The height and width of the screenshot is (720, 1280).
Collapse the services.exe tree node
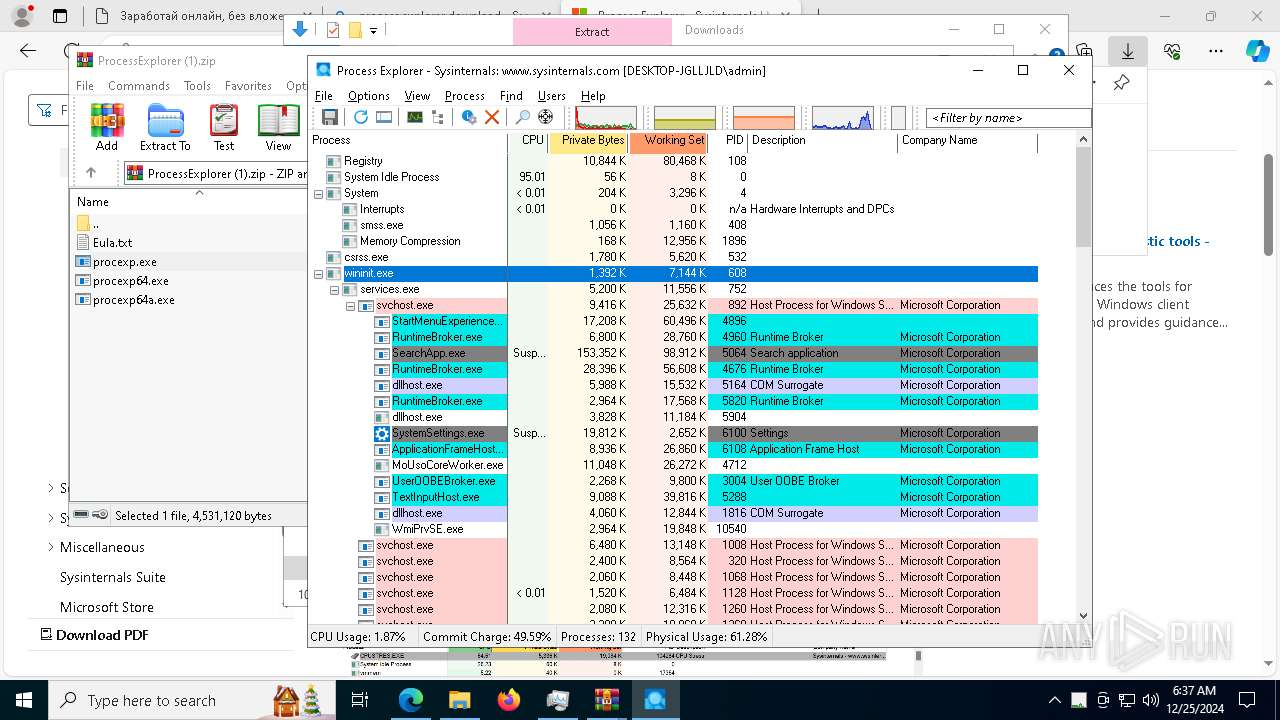pyautogui.click(x=334, y=289)
